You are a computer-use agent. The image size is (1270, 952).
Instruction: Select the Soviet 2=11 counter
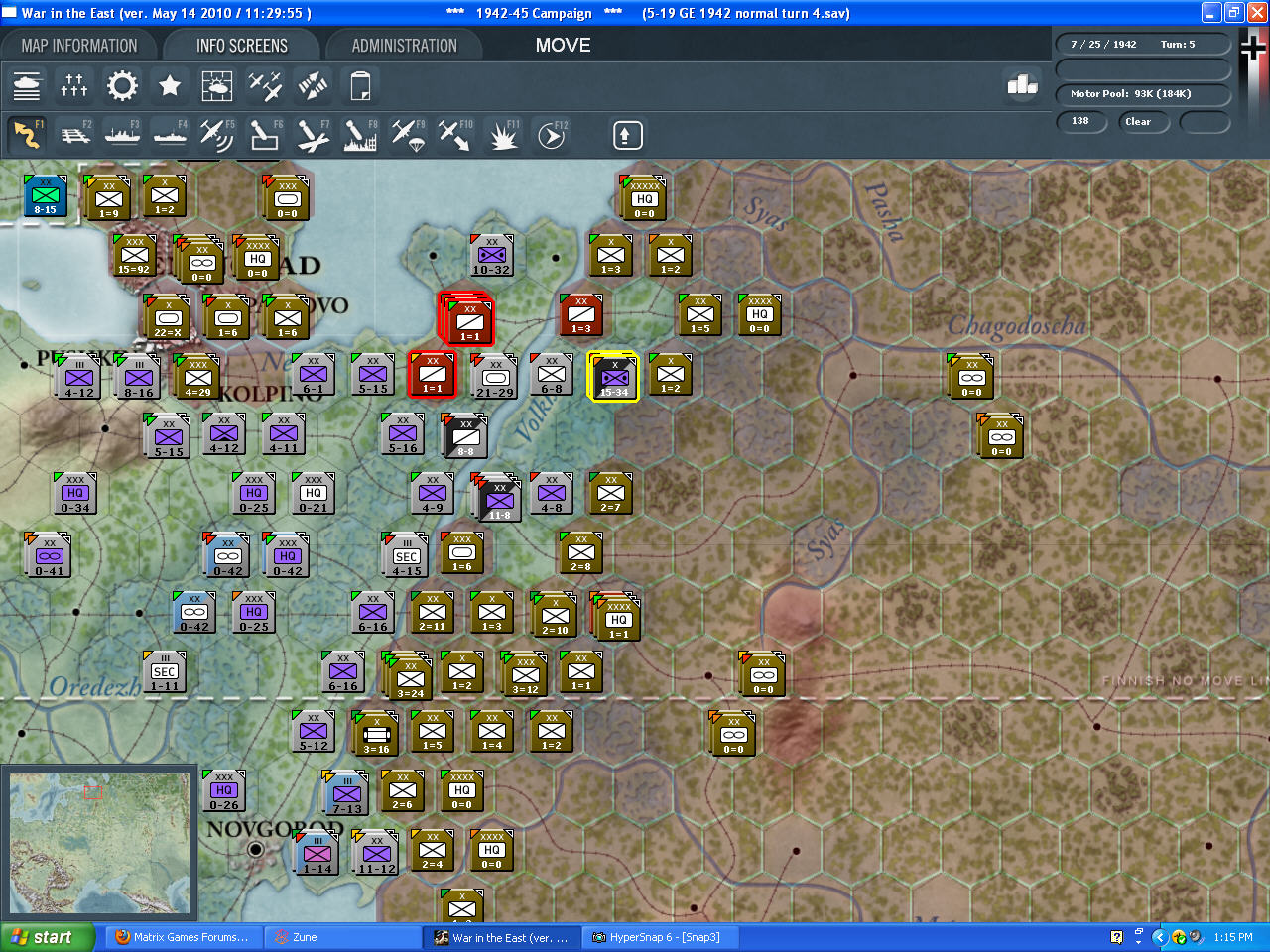[x=433, y=613]
